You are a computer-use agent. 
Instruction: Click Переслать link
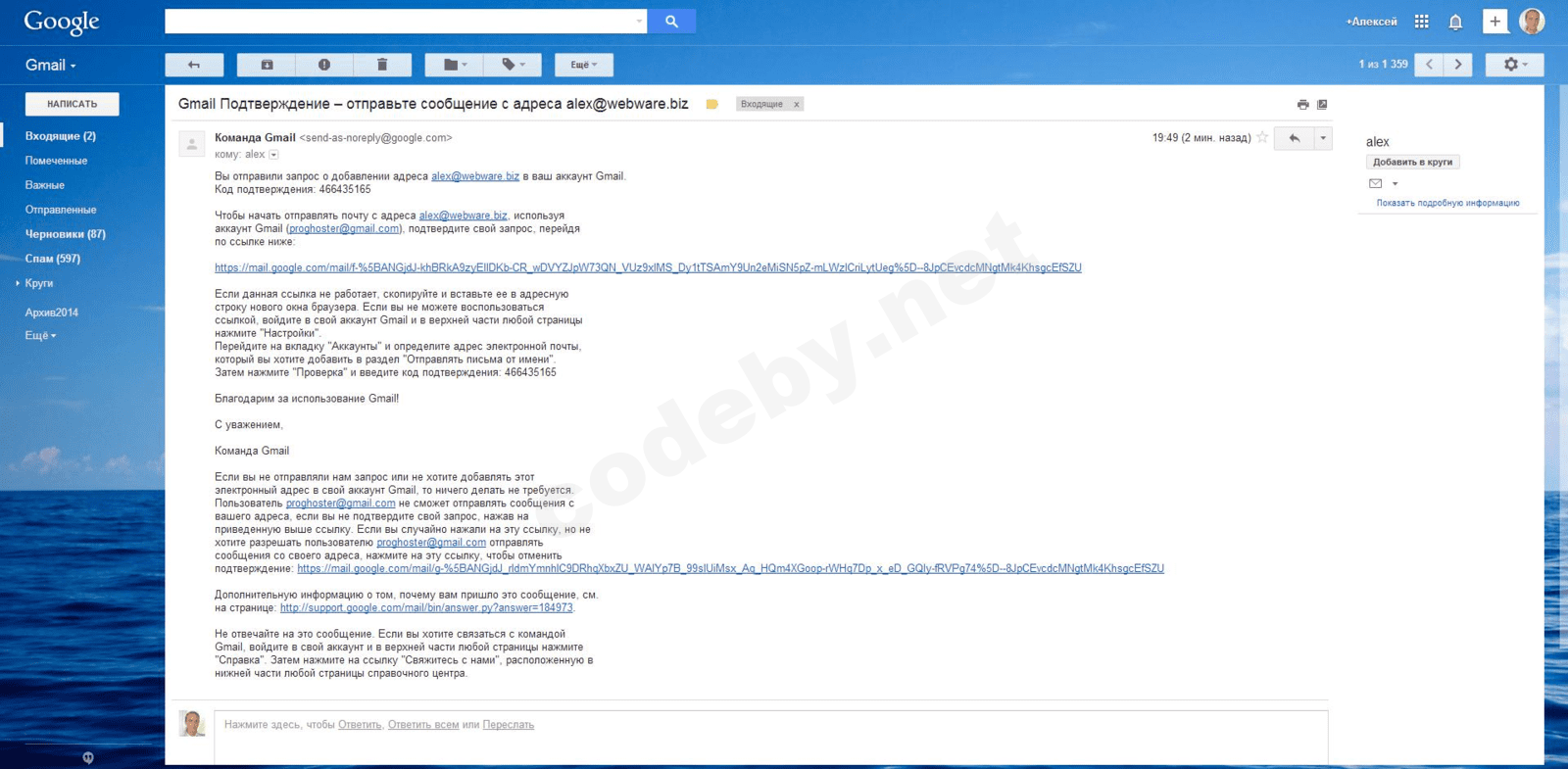(509, 725)
